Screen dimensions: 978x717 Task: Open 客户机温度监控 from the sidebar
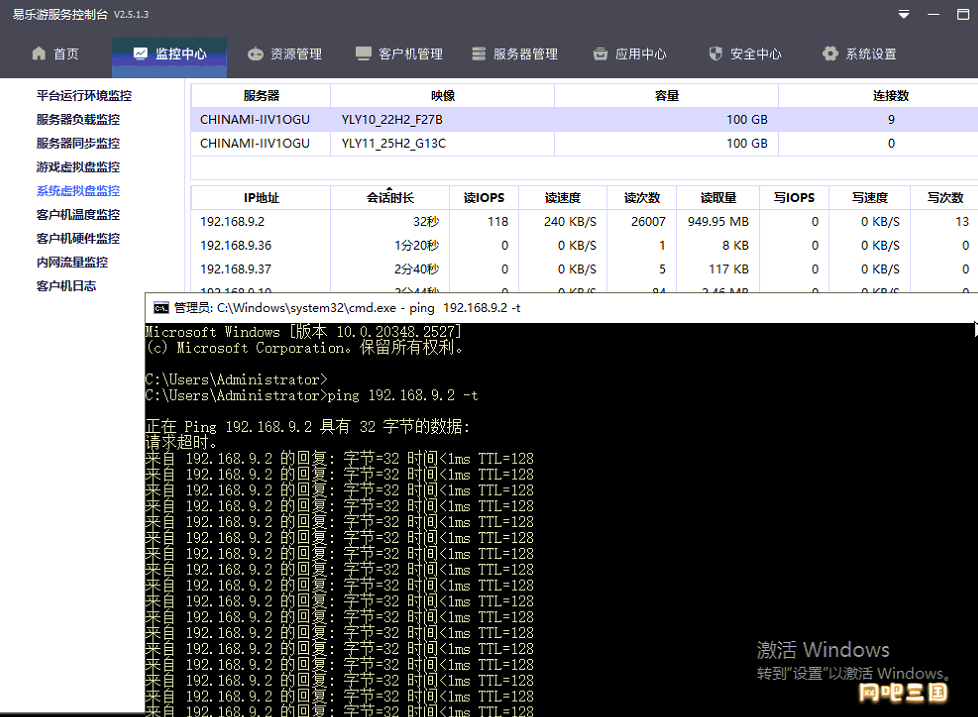(78, 214)
